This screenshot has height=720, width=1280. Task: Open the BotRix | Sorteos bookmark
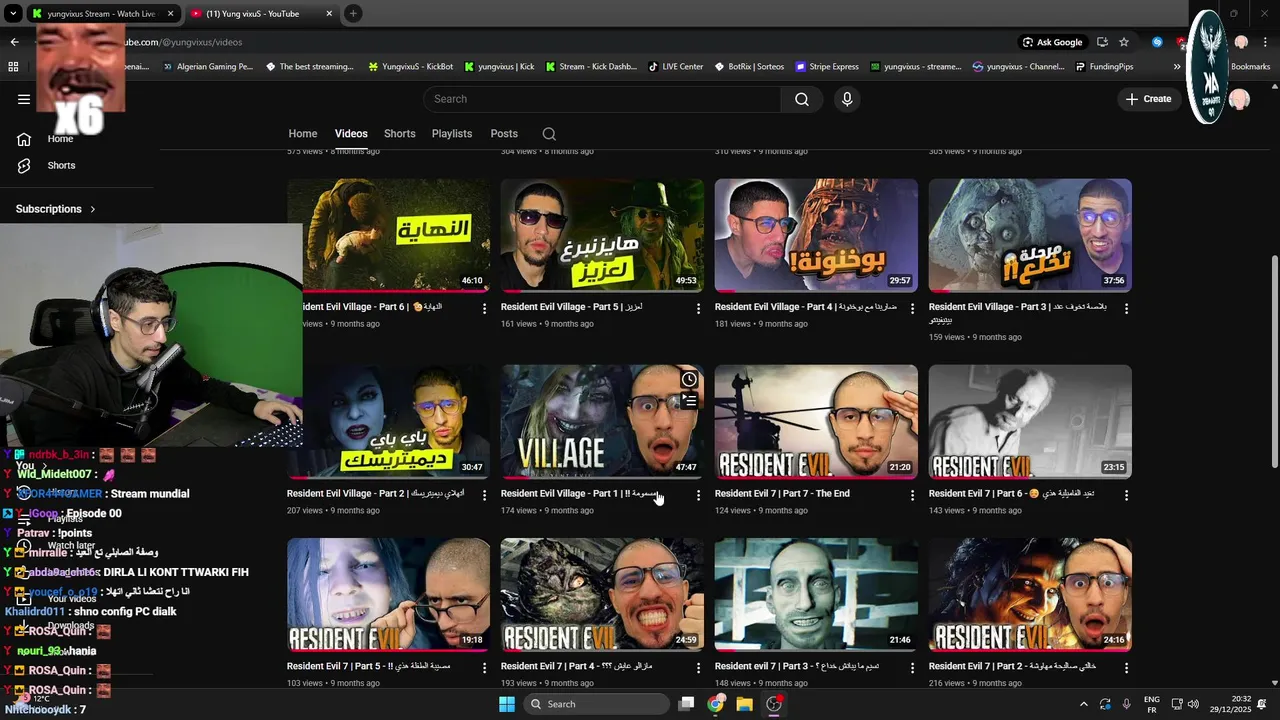(749, 67)
